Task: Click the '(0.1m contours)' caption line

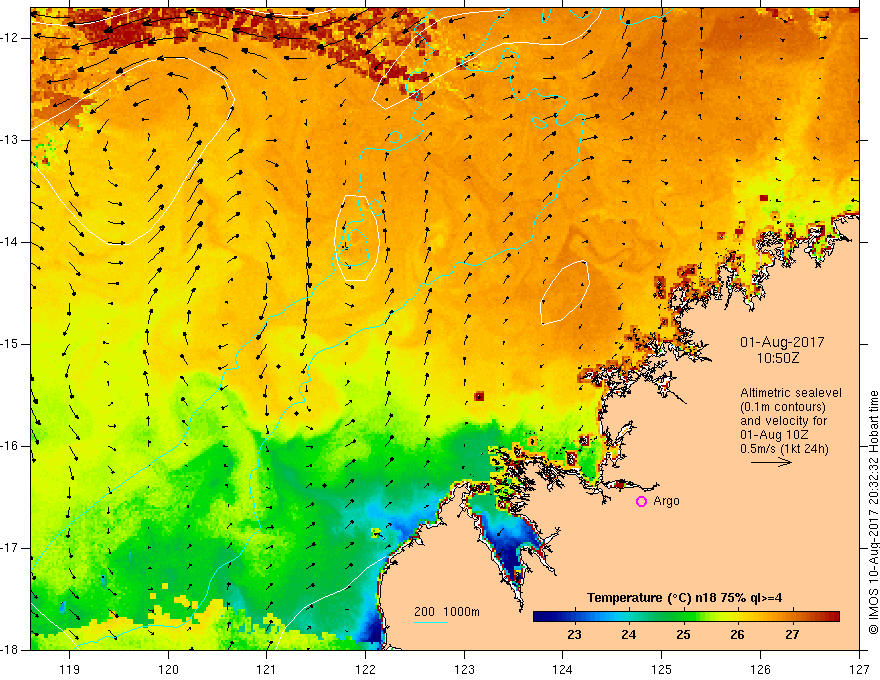Action: pyautogui.click(x=783, y=407)
